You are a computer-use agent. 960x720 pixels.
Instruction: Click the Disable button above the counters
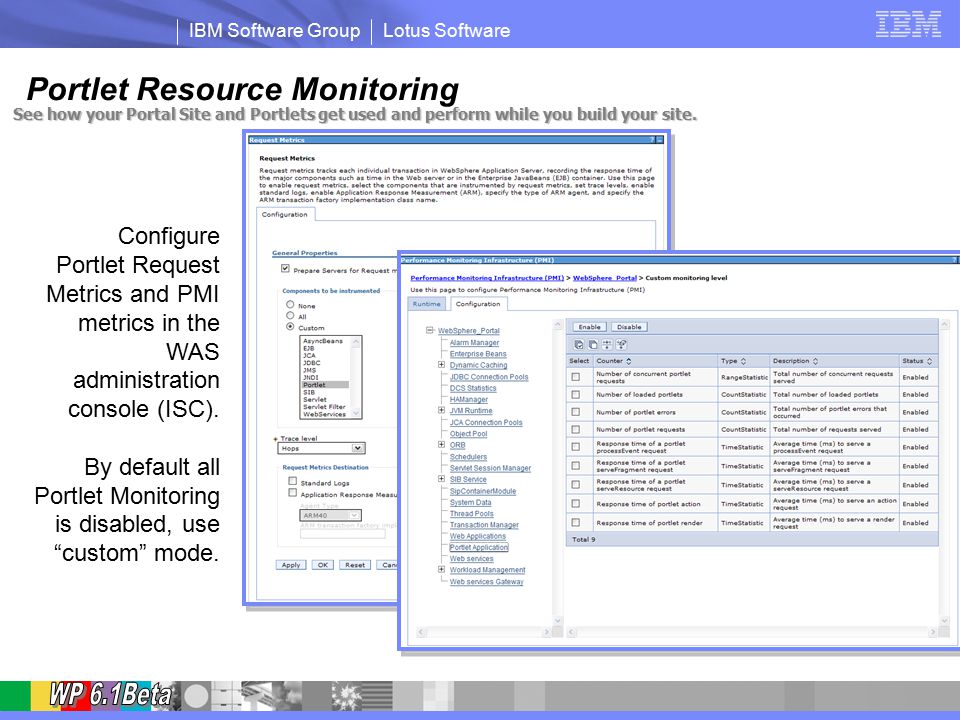pyautogui.click(x=629, y=327)
